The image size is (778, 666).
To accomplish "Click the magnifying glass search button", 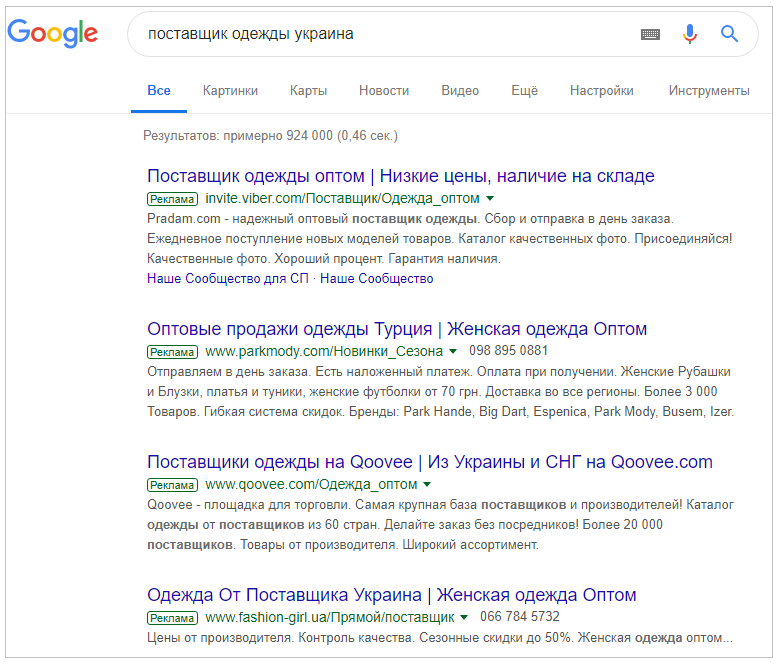I will tap(729, 34).
